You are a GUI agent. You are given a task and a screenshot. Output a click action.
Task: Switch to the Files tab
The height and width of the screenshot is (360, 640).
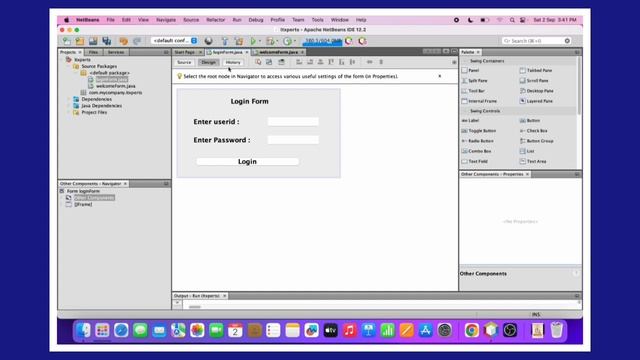click(x=93, y=52)
